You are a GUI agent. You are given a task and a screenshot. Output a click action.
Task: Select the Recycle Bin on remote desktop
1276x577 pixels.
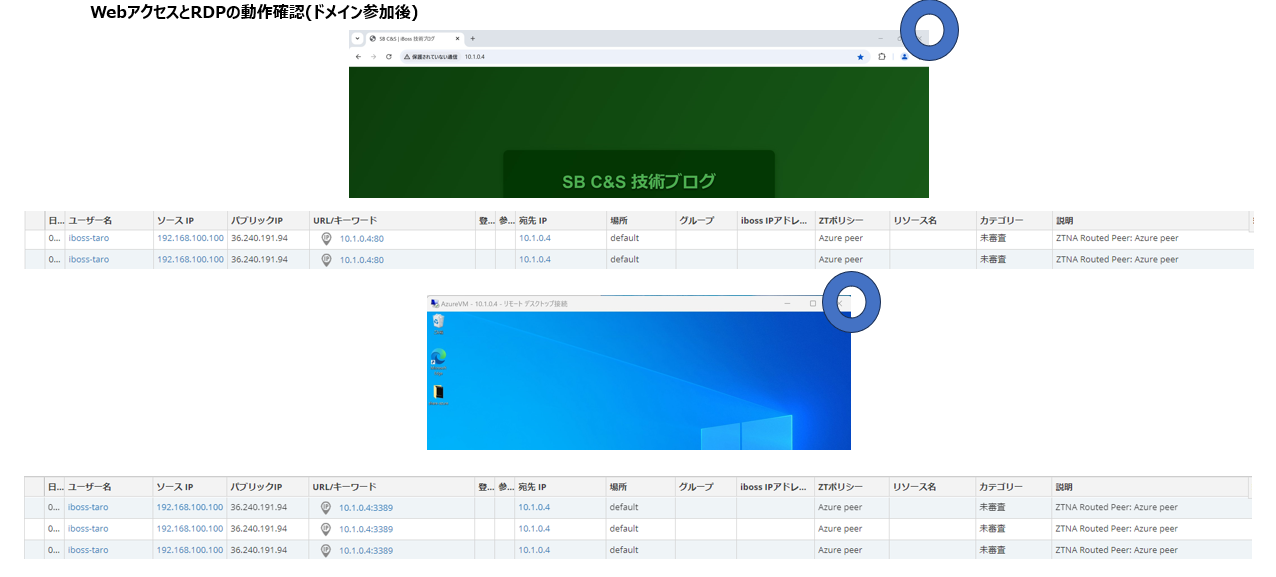[437, 323]
